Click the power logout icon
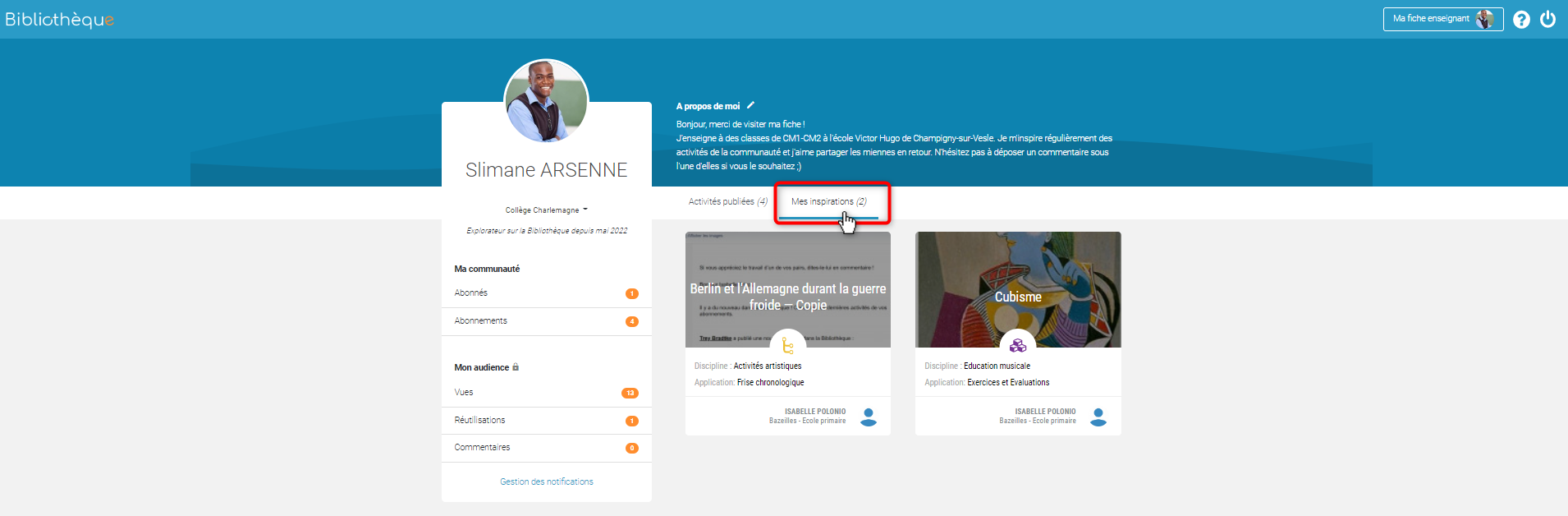The width and height of the screenshot is (1568, 516). click(1547, 19)
